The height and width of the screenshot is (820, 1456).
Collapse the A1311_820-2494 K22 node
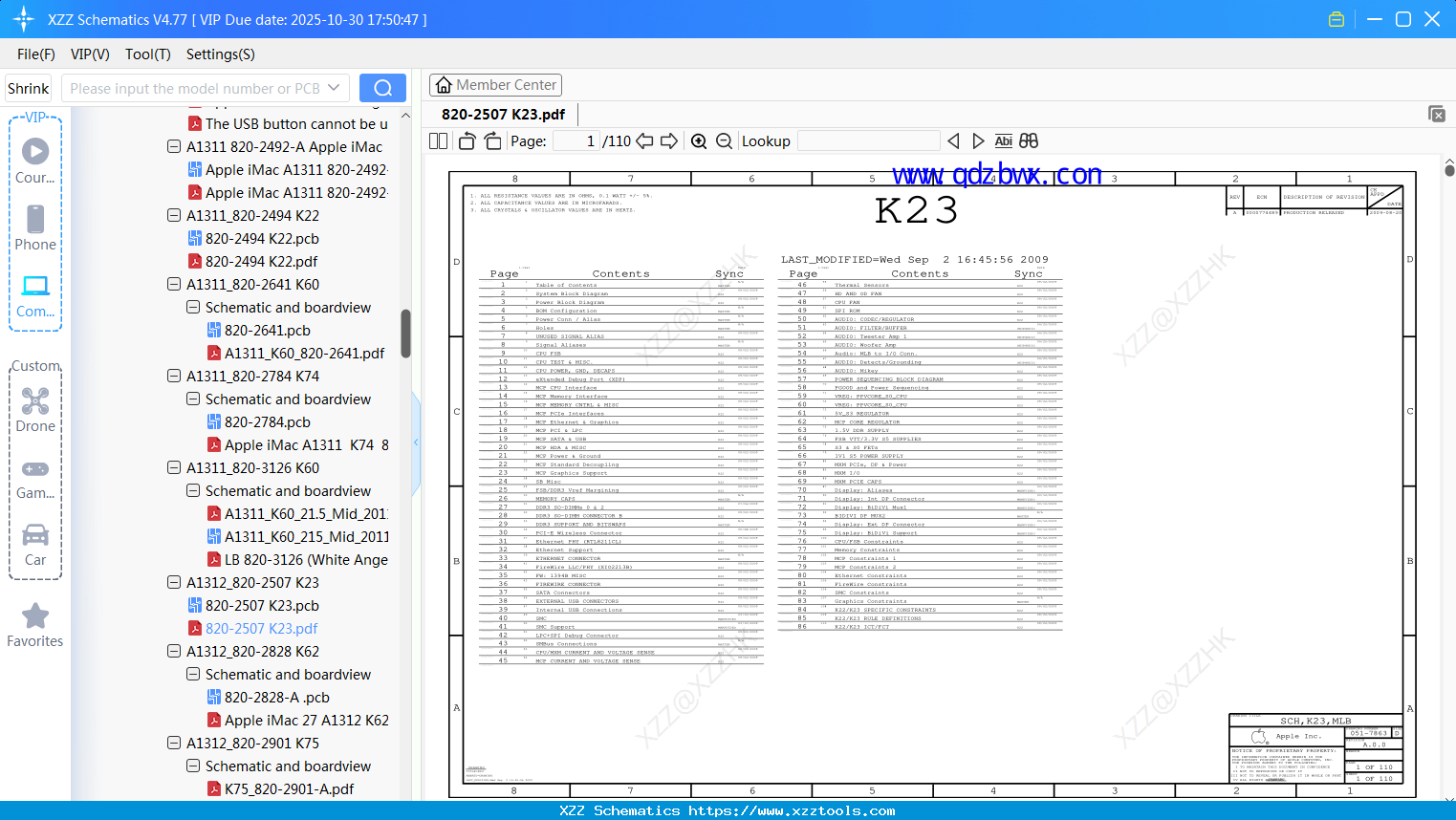pyautogui.click(x=174, y=216)
